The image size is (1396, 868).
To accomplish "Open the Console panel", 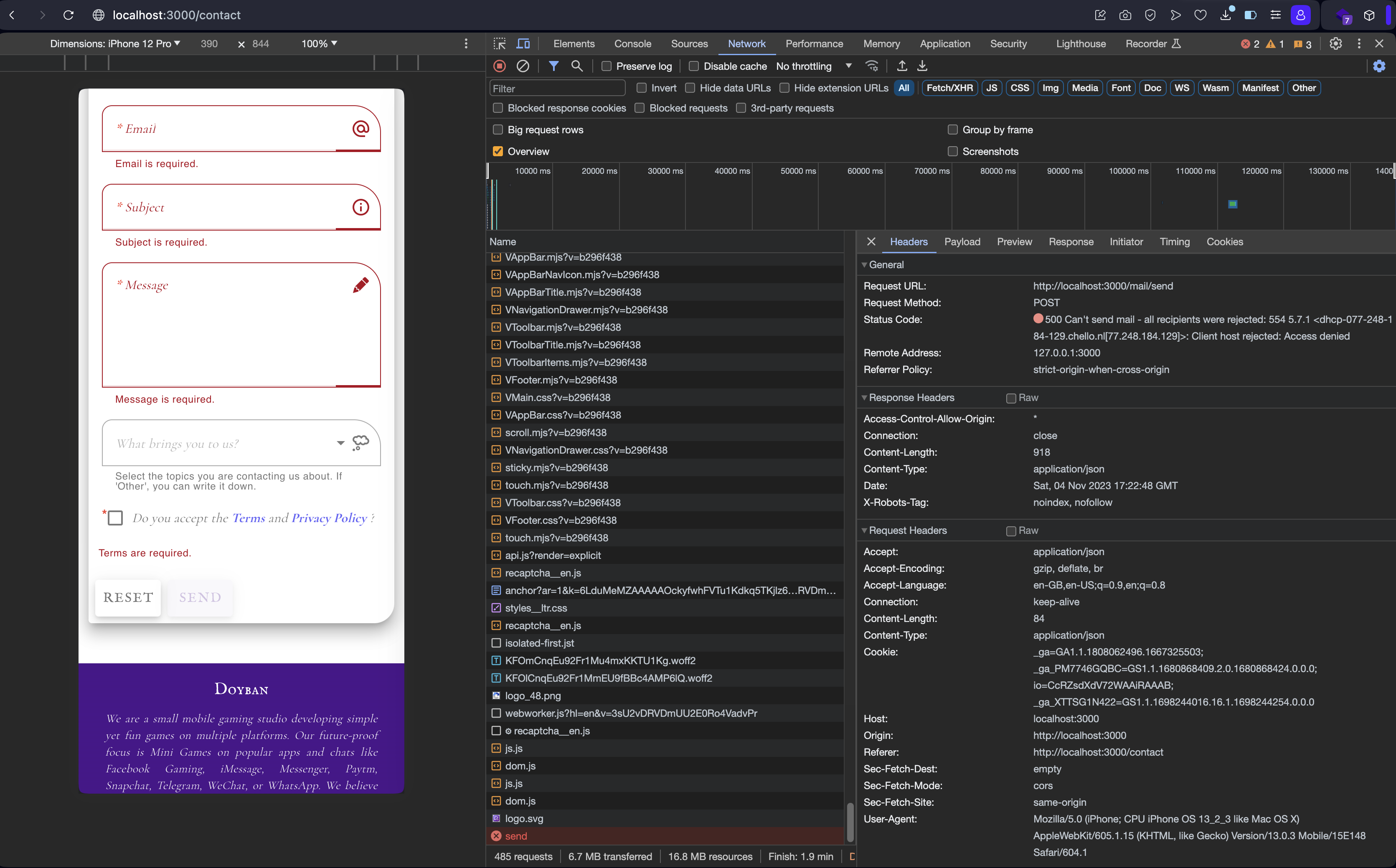I will [632, 43].
